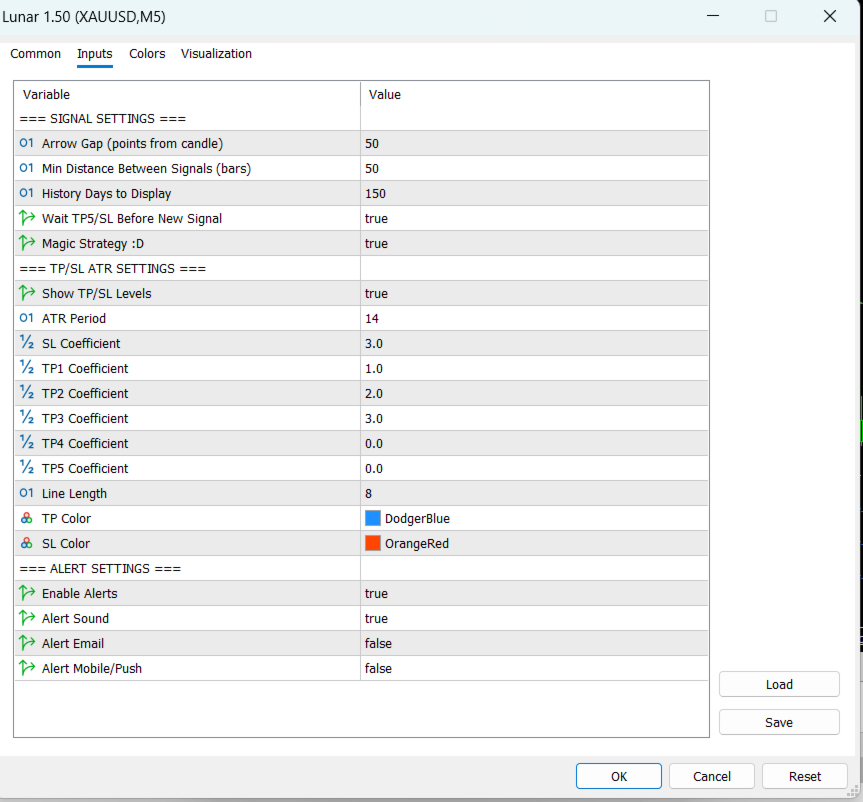Click the Variable column header
Viewport: 863px width, 802px height.
(x=187, y=94)
